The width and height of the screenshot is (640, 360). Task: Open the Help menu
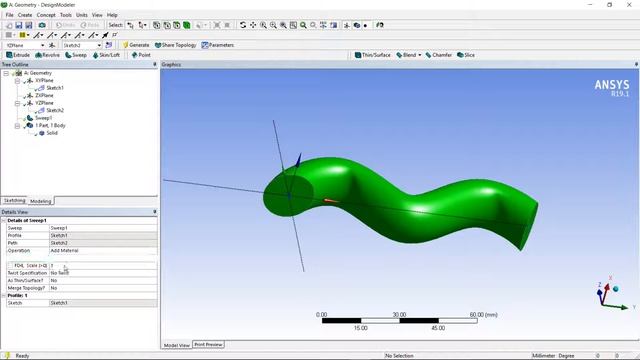[x=112, y=15]
